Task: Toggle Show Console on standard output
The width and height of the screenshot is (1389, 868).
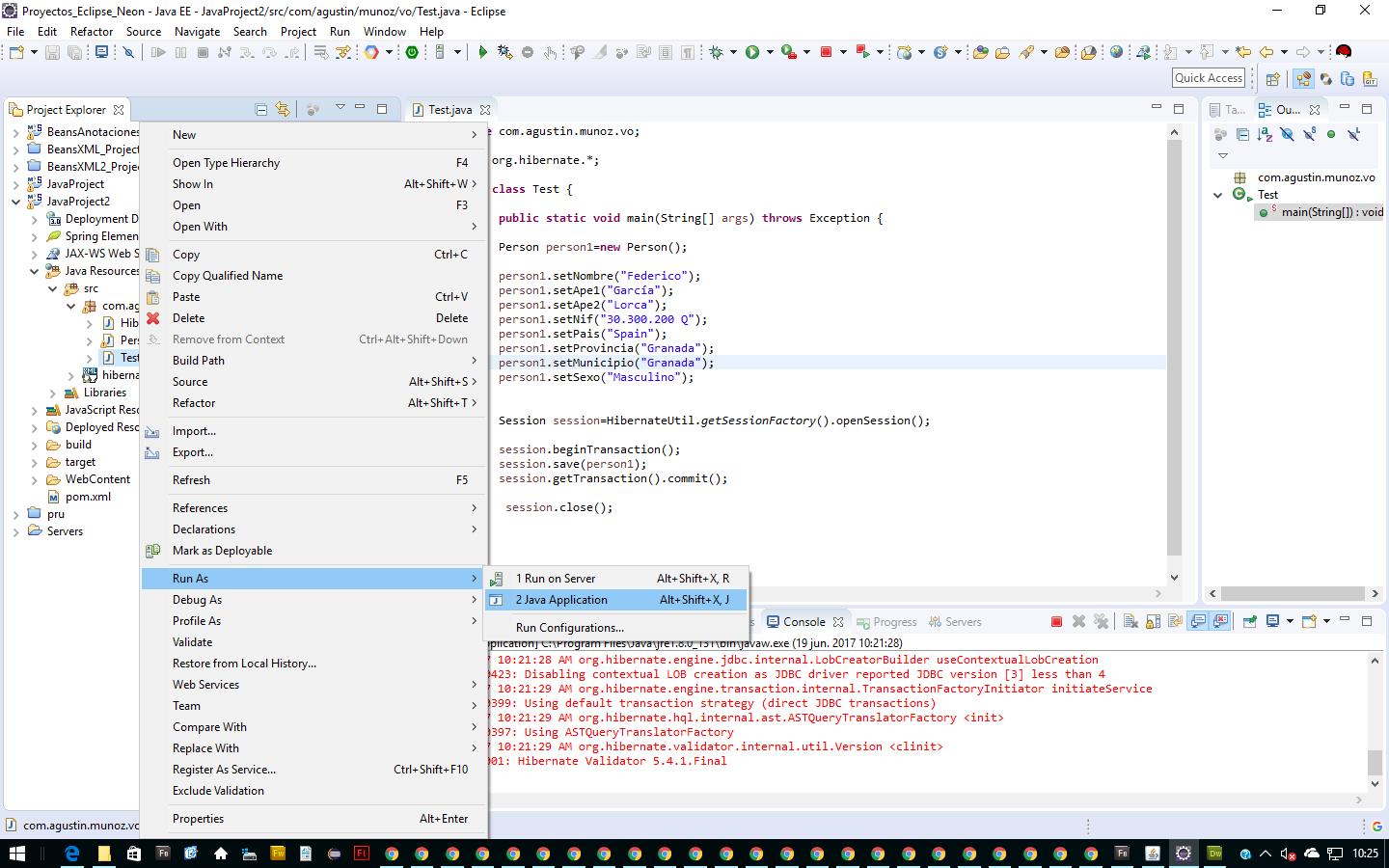Action: coord(1197,622)
